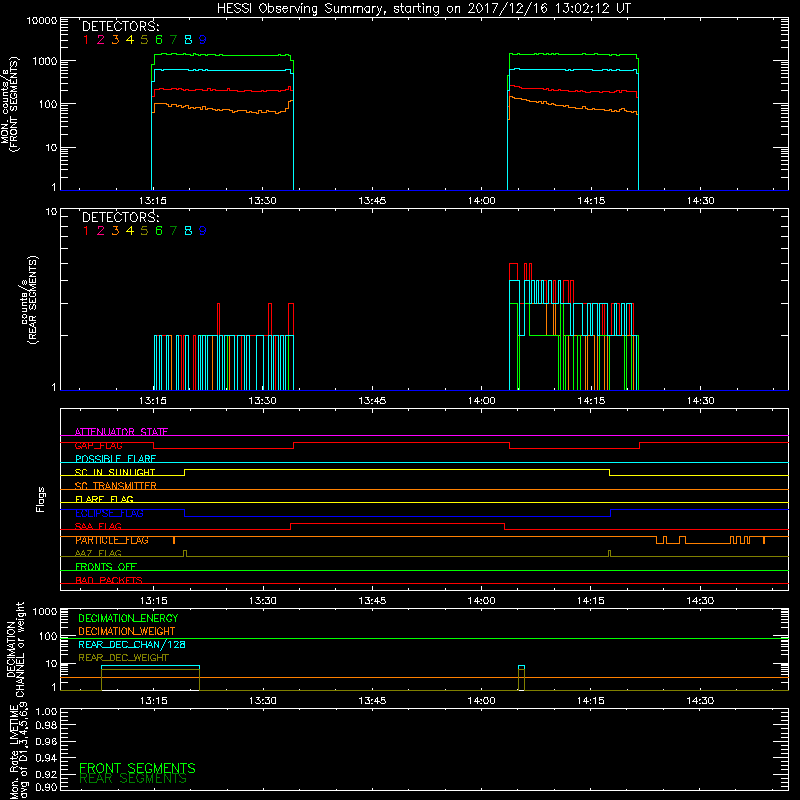Image resolution: width=800 pixels, height=800 pixels.
Task: Click the 0.96 tick on livetime axis
Action: click(46, 741)
